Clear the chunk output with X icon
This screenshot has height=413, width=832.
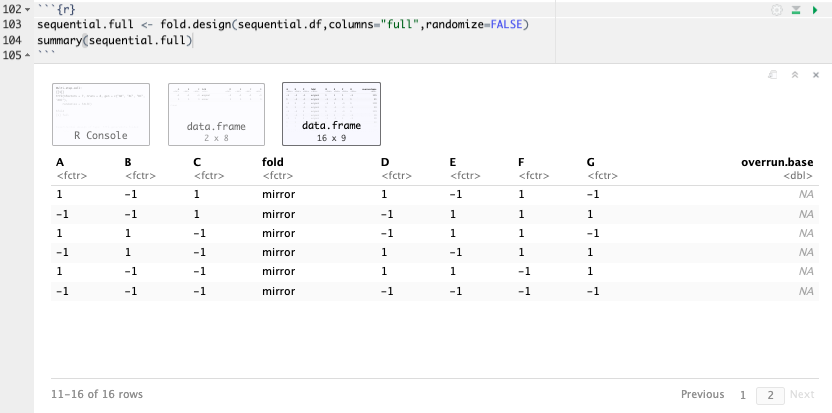(815, 74)
